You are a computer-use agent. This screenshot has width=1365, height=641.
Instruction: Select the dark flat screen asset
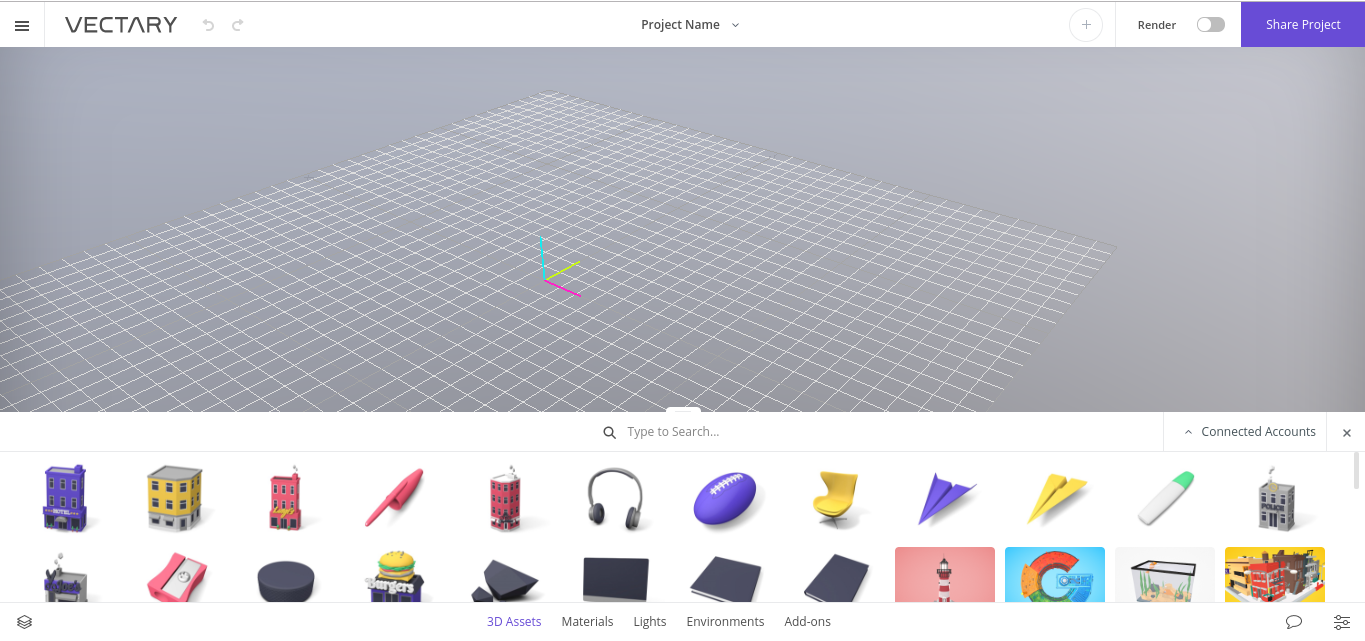point(615,579)
